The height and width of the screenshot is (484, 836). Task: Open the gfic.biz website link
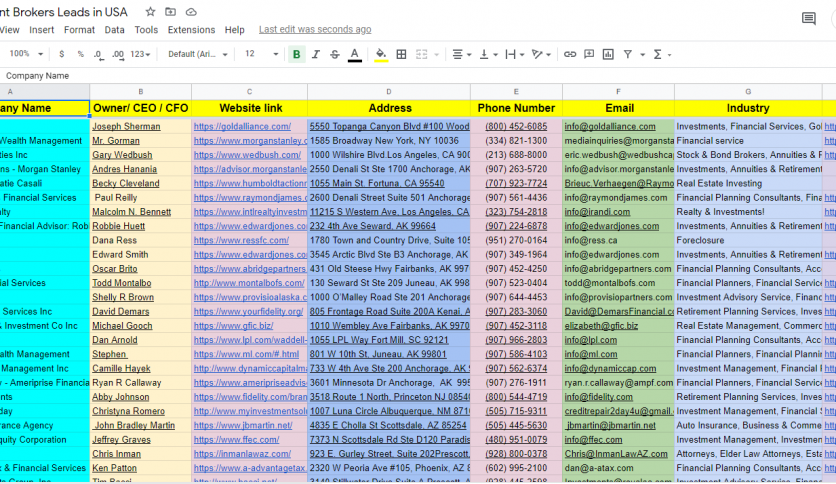[234, 326]
